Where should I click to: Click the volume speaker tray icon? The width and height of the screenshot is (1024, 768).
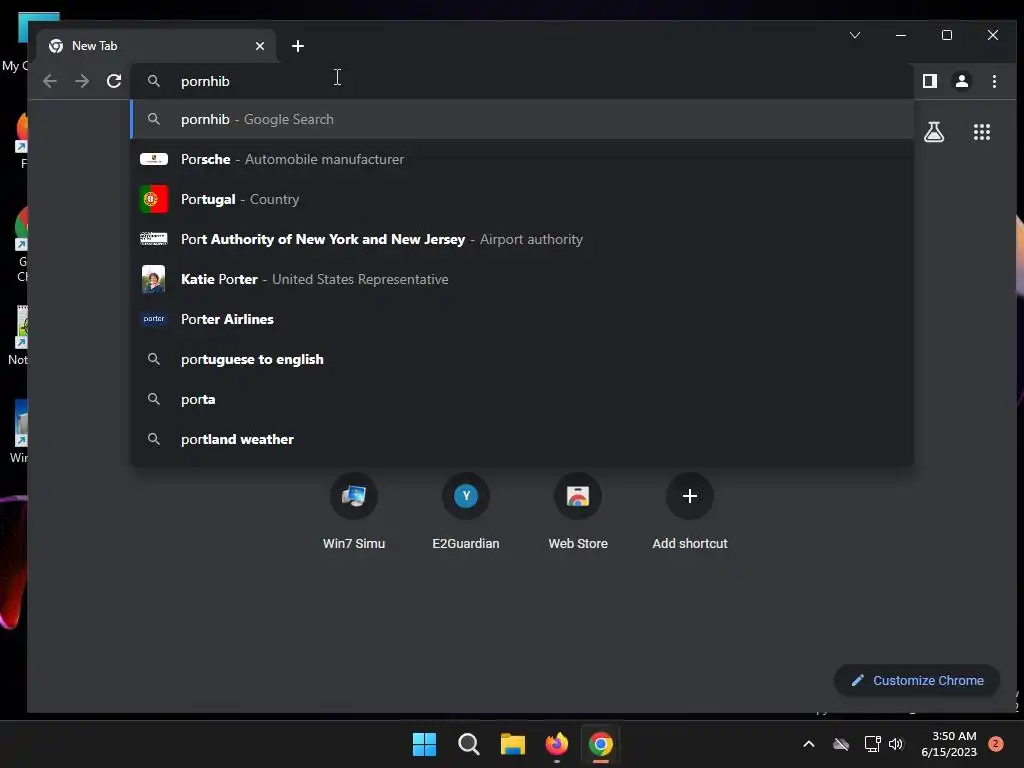point(896,744)
